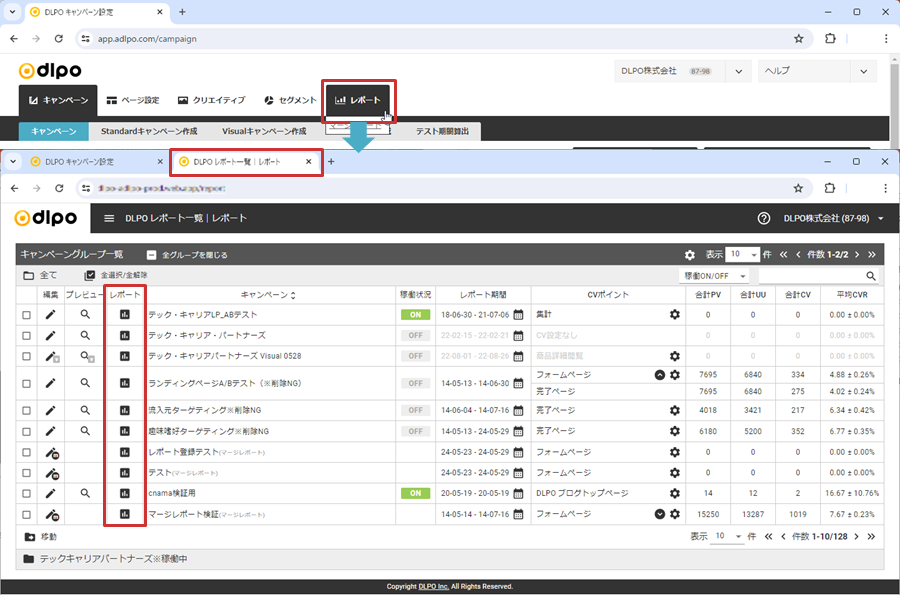Screen dimensions: 900x595
Task: Open calendar for 18-06-30 - 21-07-06 period
Action: pyautogui.click(x=518, y=314)
